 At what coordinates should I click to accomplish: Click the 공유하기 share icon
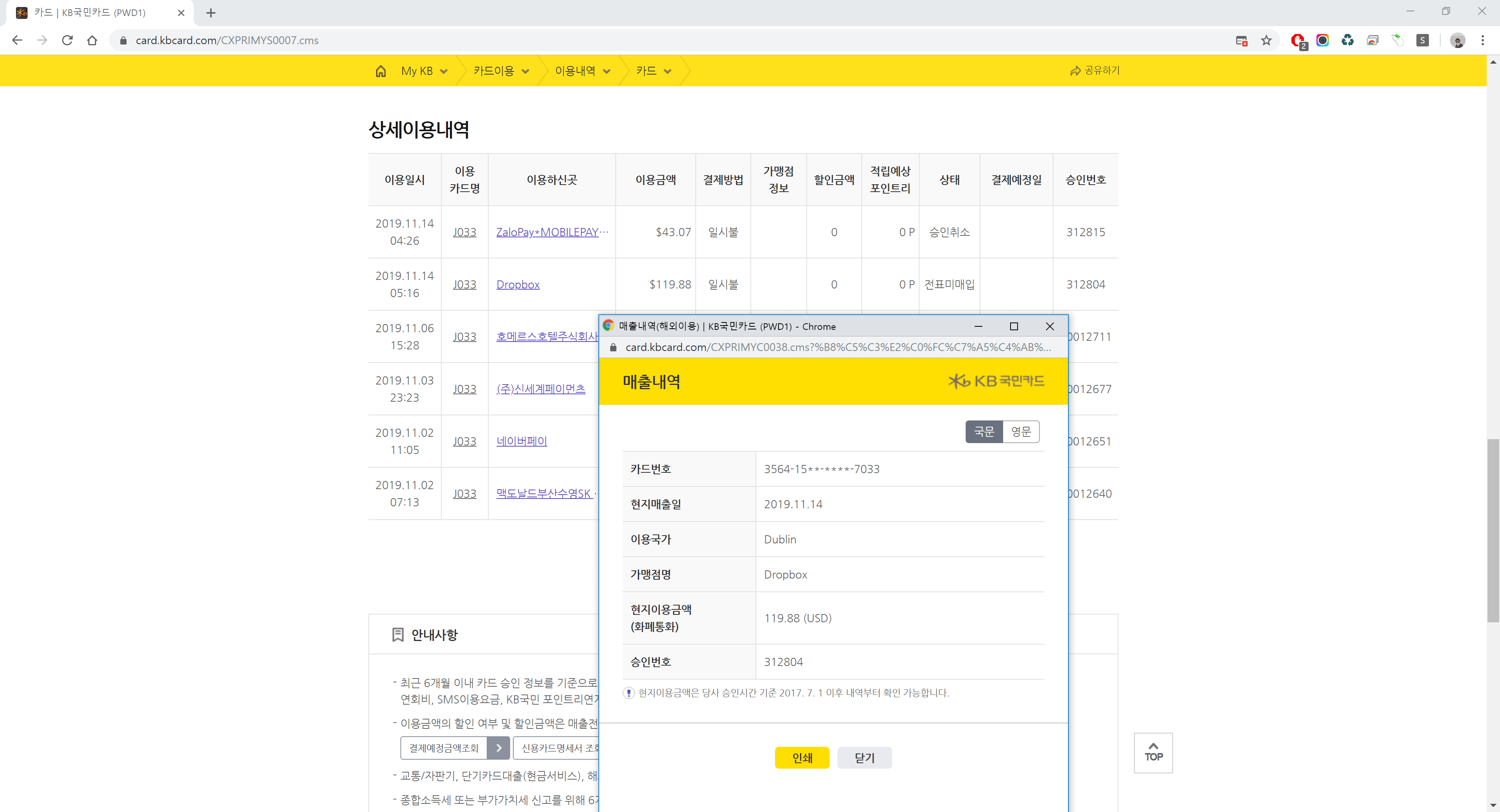(x=1075, y=71)
